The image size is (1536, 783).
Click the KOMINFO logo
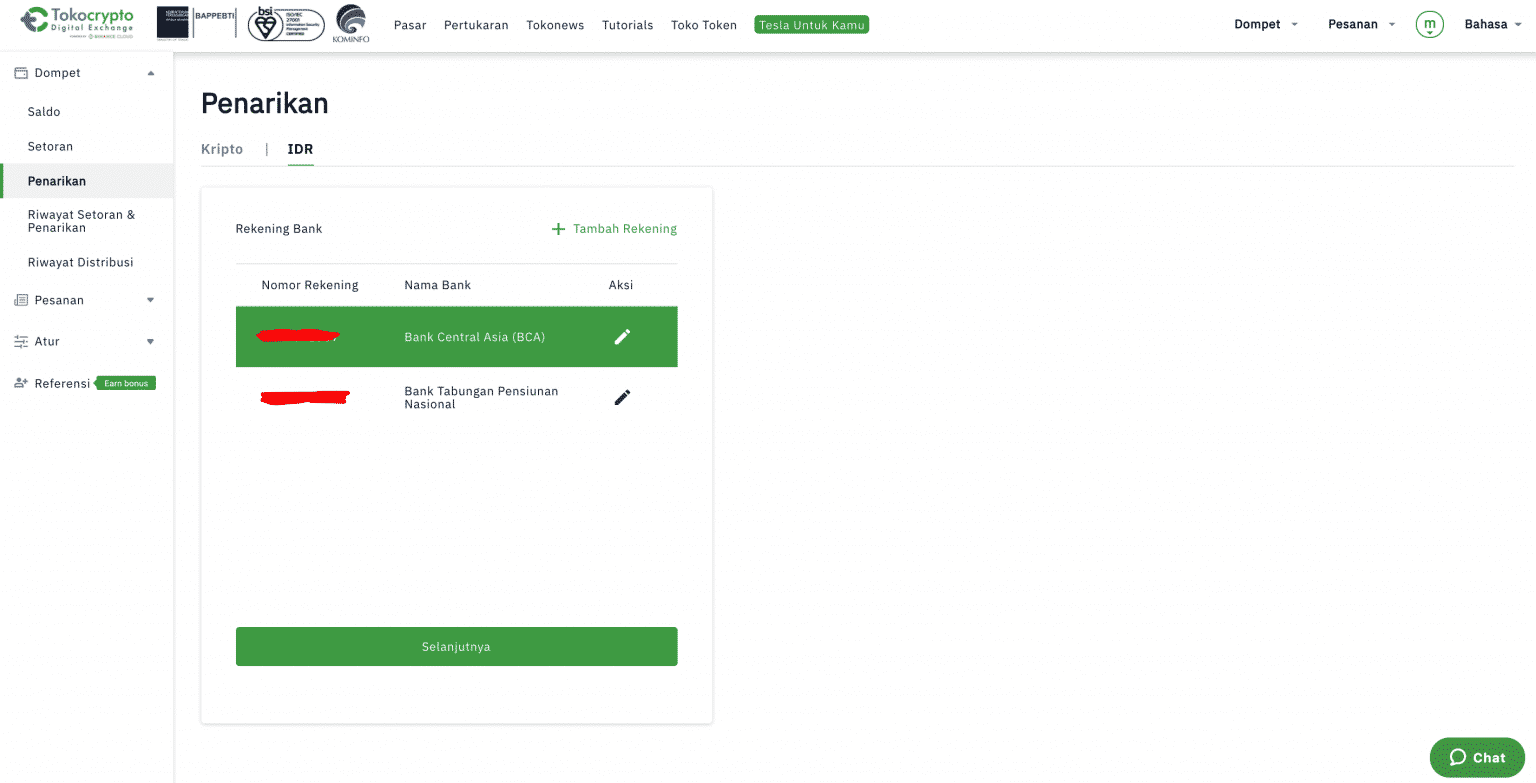coord(351,24)
